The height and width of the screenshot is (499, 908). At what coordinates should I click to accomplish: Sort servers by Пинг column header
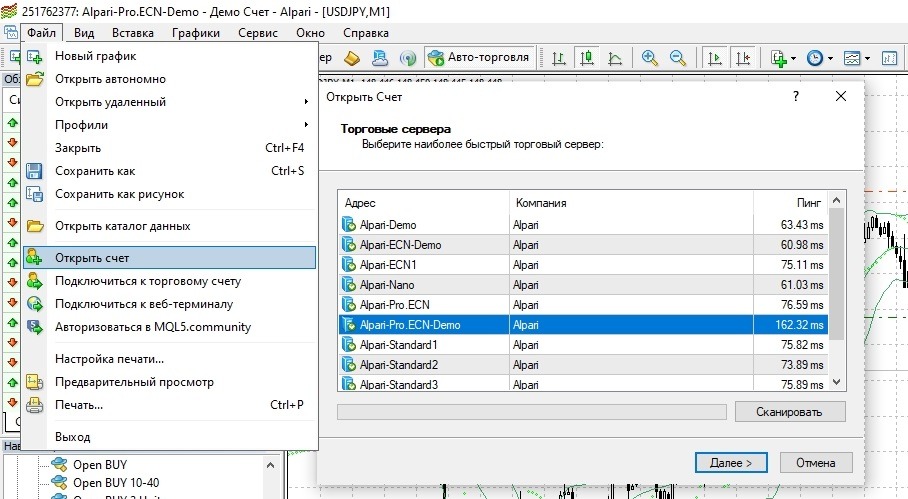(x=791, y=203)
